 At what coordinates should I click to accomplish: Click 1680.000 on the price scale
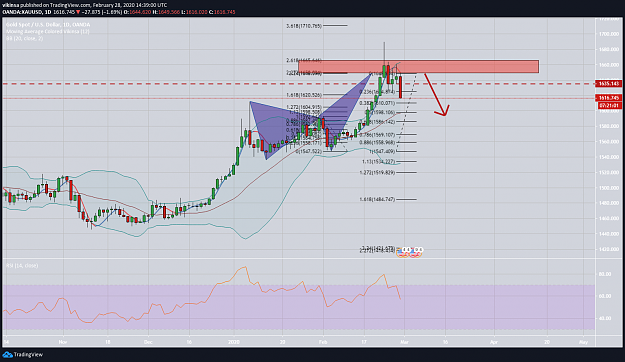[x=610, y=49]
